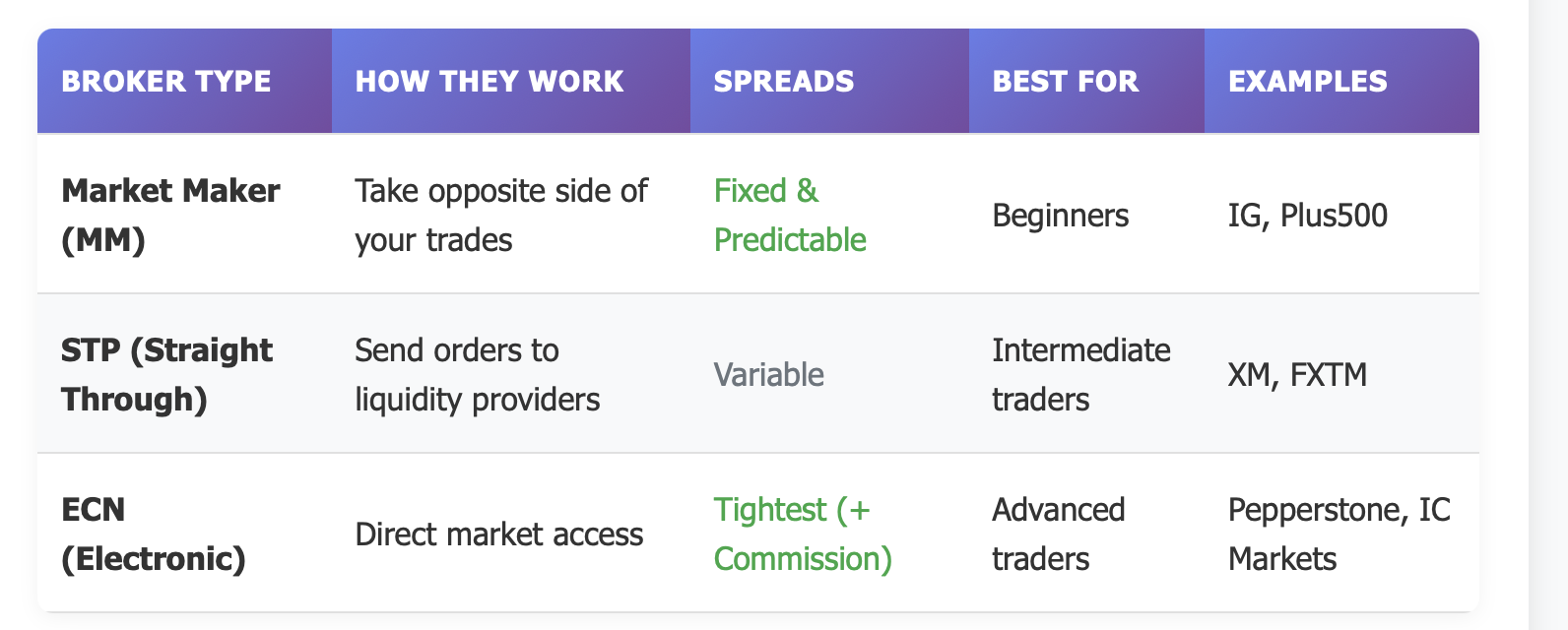Image resolution: width=1568 pixels, height=630 pixels.
Task: Click "Take opposite side of your trades" text
Action: [x=501, y=215]
